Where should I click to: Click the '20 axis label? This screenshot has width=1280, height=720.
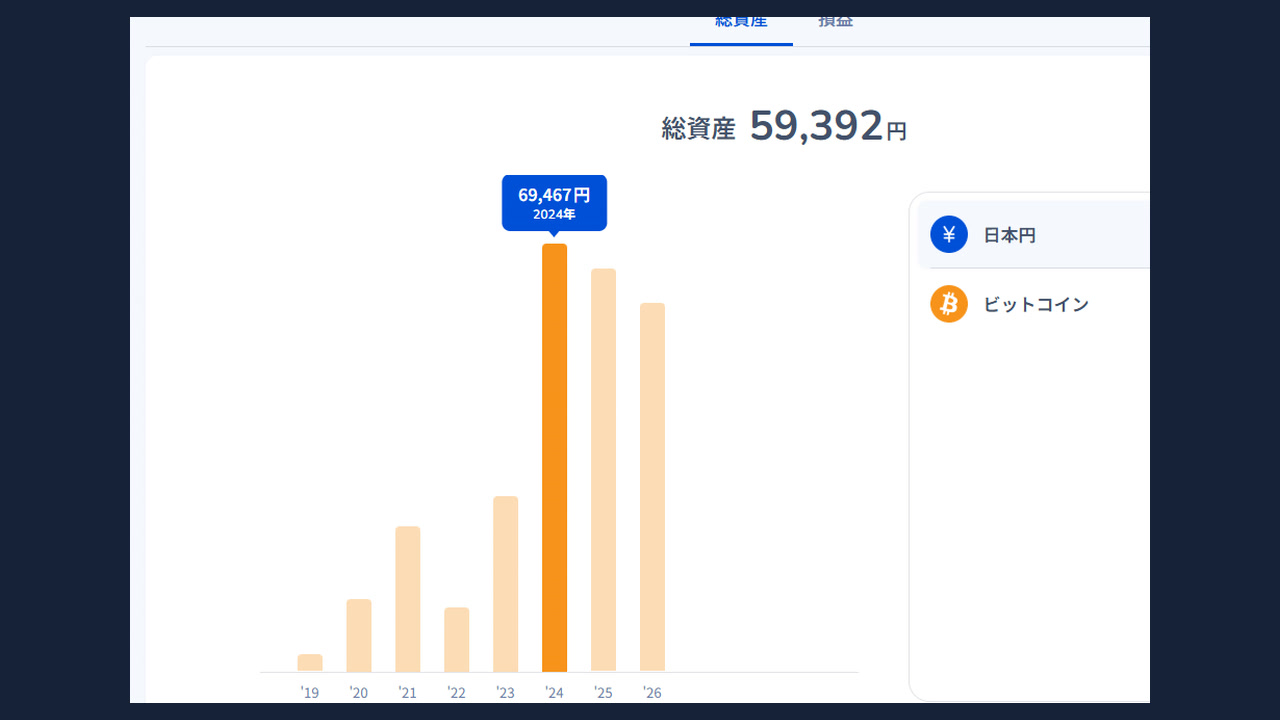point(358,692)
